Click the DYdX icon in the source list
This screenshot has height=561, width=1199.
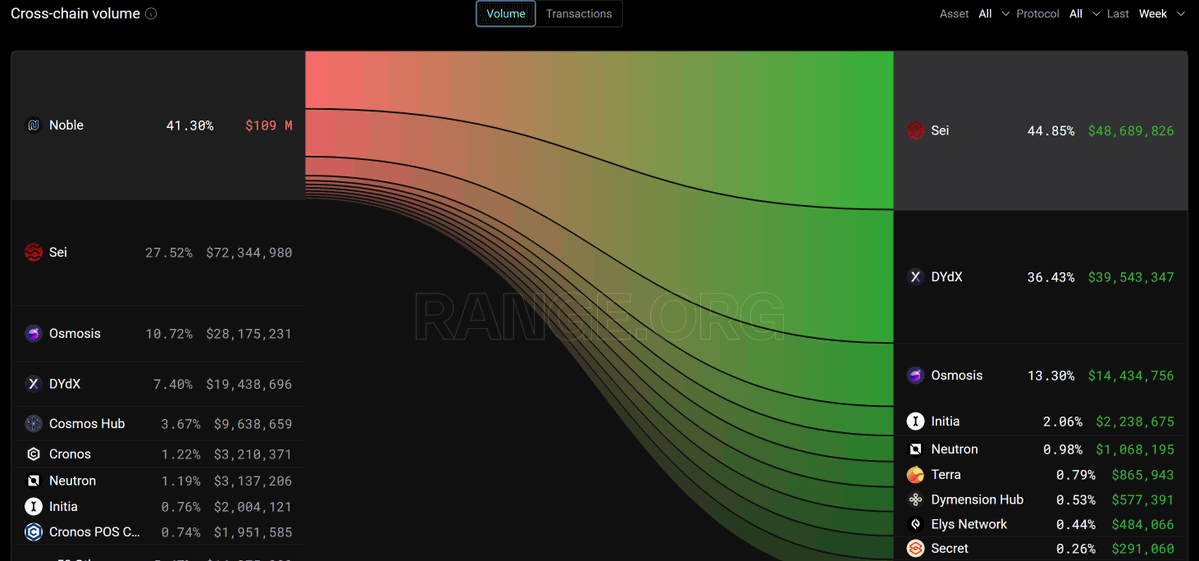(34, 384)
